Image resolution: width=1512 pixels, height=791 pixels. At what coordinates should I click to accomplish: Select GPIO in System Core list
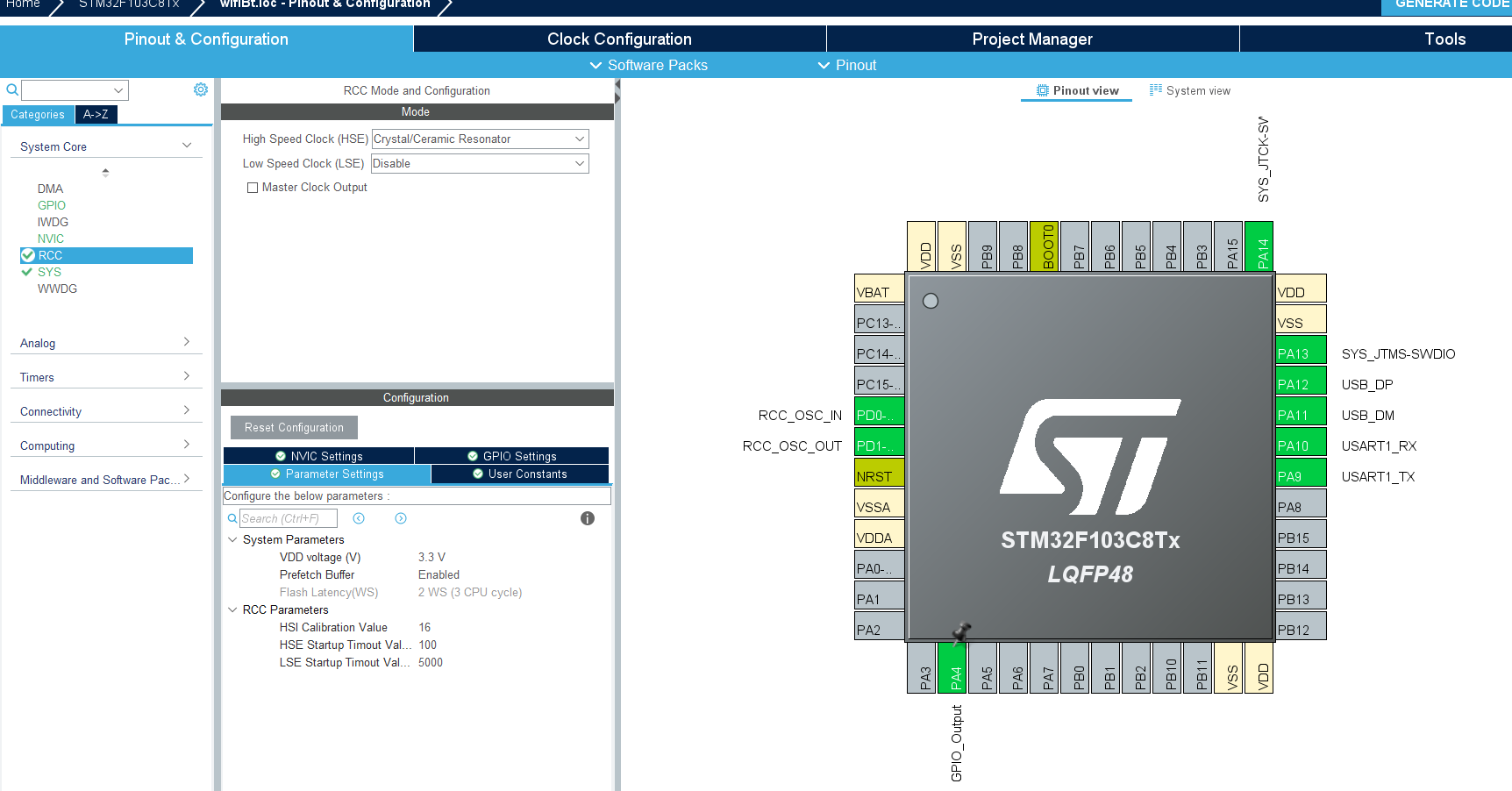click(x=51, y=205)
